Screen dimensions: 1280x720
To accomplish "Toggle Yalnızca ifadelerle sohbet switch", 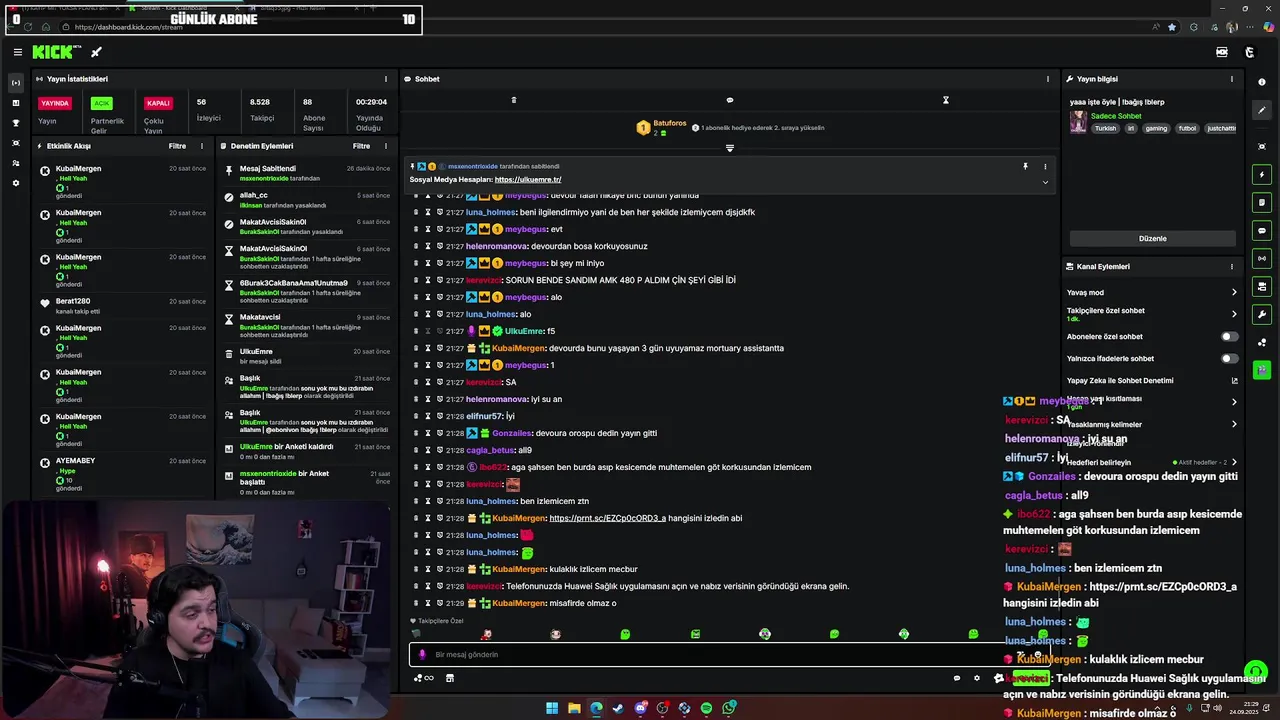I will tap(1229, 359).
